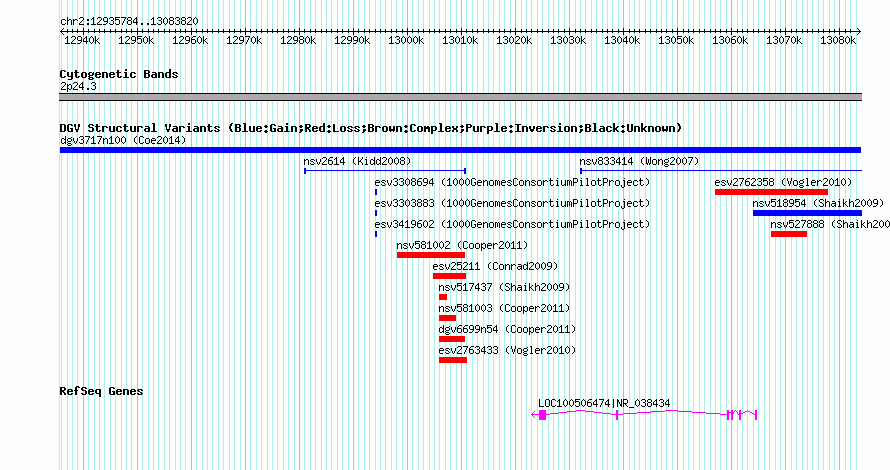Click the DGV Structural Variants track title

371,128
